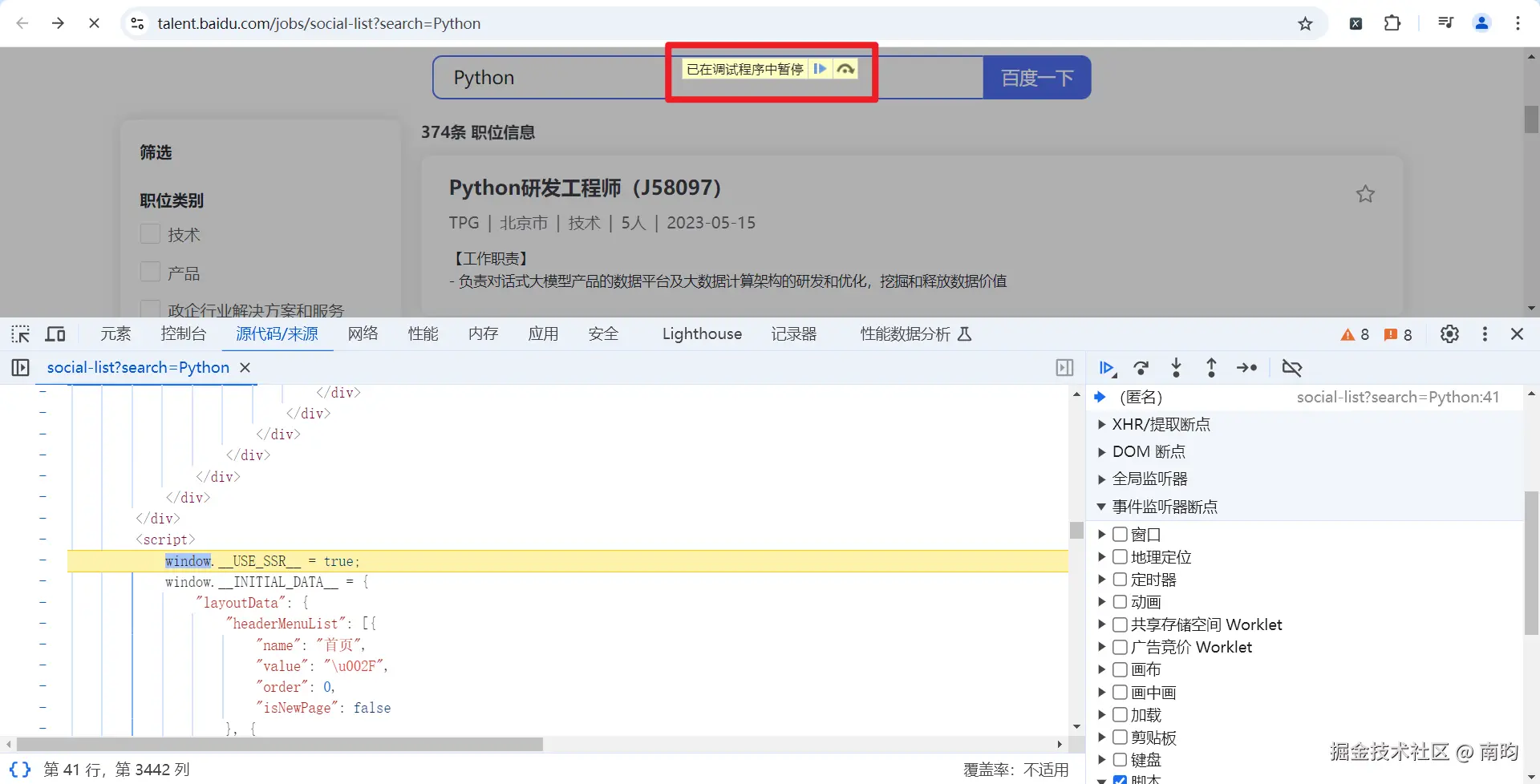1540x784 pixels.
Task: Enable the 键盘 event breakpoint
Action: click(x=1121, y=759)
